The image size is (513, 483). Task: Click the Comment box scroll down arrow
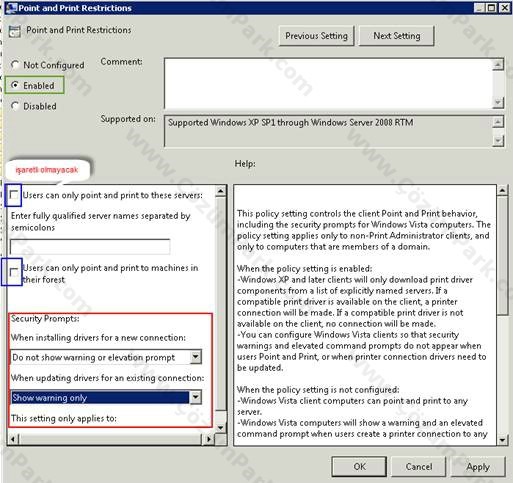[x=498, y=102]
